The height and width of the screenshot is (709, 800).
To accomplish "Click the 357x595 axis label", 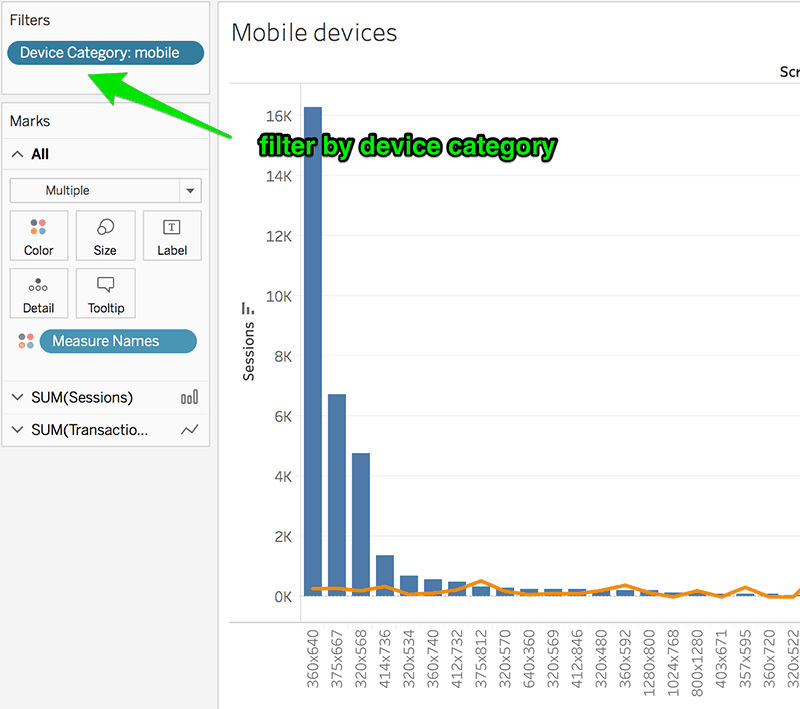I will point(745,659).
